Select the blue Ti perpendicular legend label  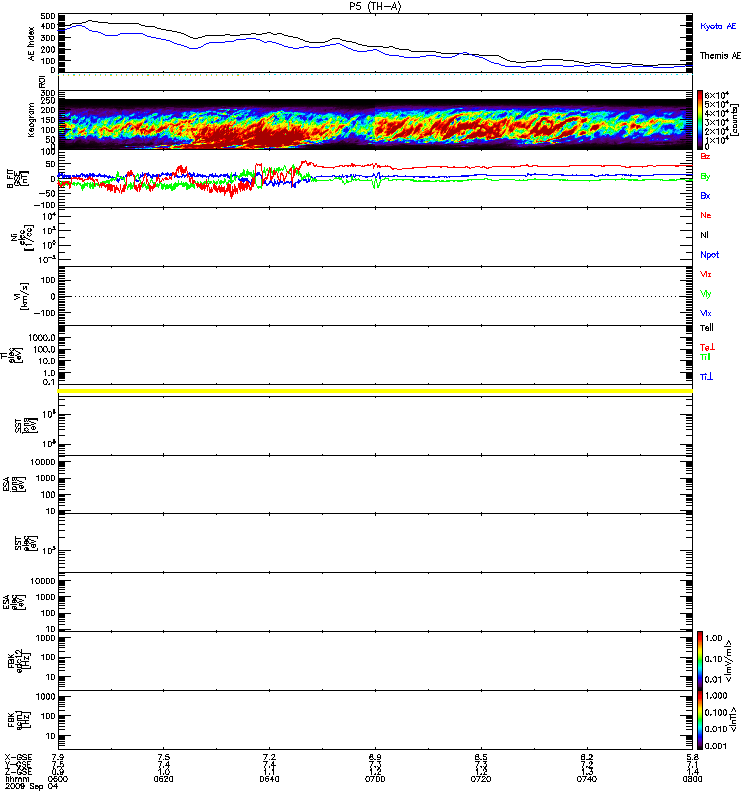(x=707, y=376)
